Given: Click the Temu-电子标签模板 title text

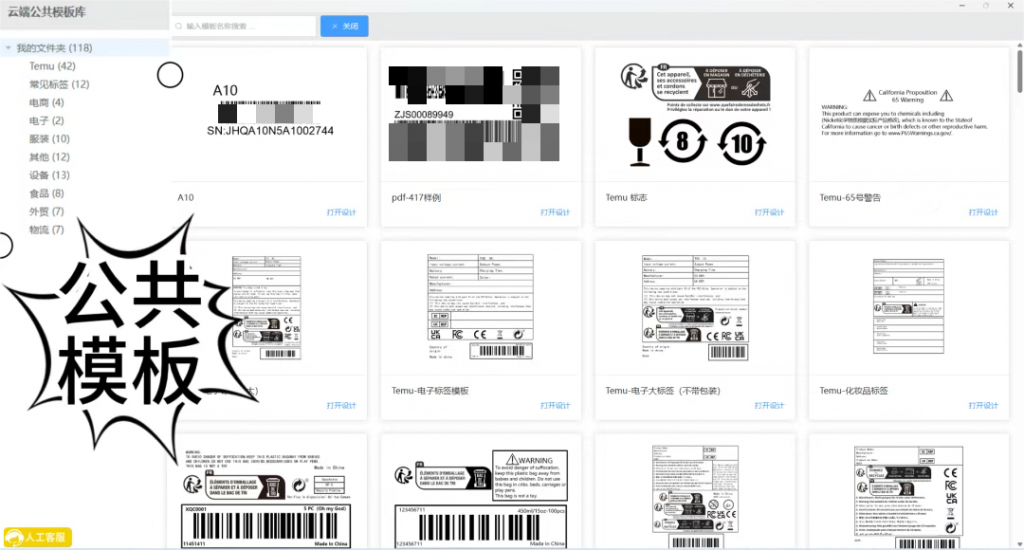Looking at the screenshot, I should click(430, 391).
